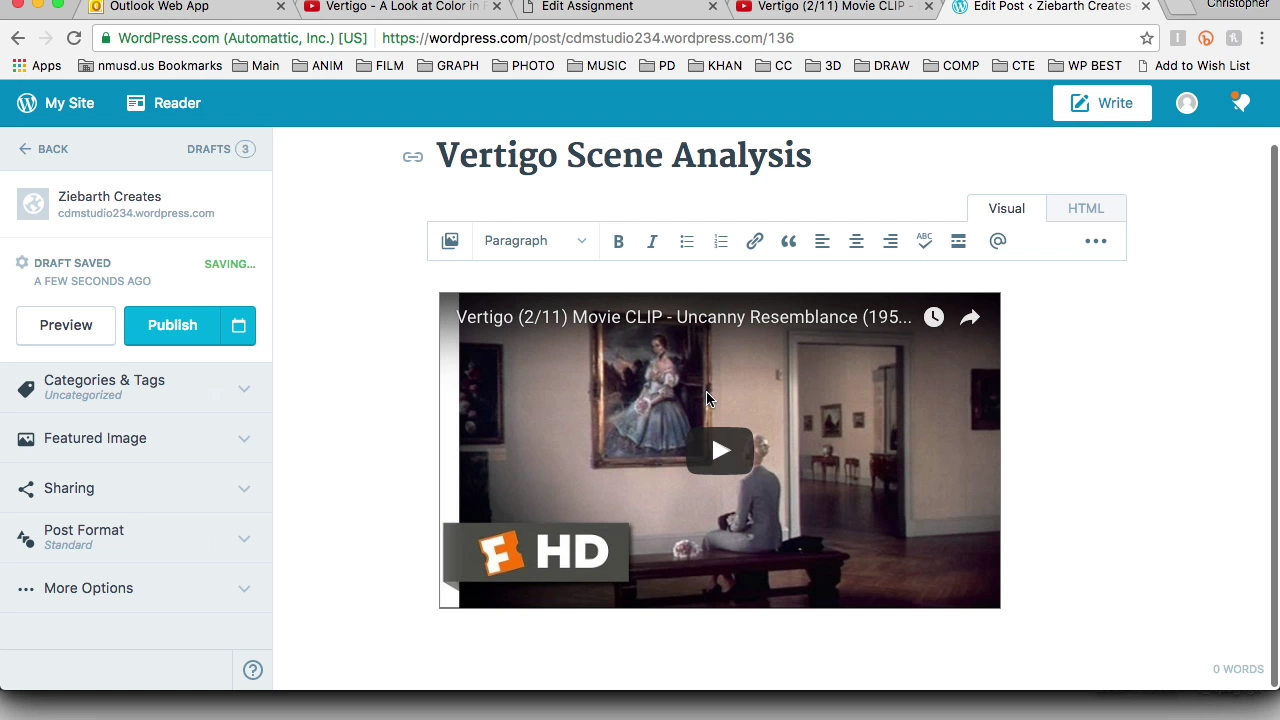This screenshot has width=1280, height=720.
Task: Insert a link with the chain icon
Action: [x=755, y=241]
